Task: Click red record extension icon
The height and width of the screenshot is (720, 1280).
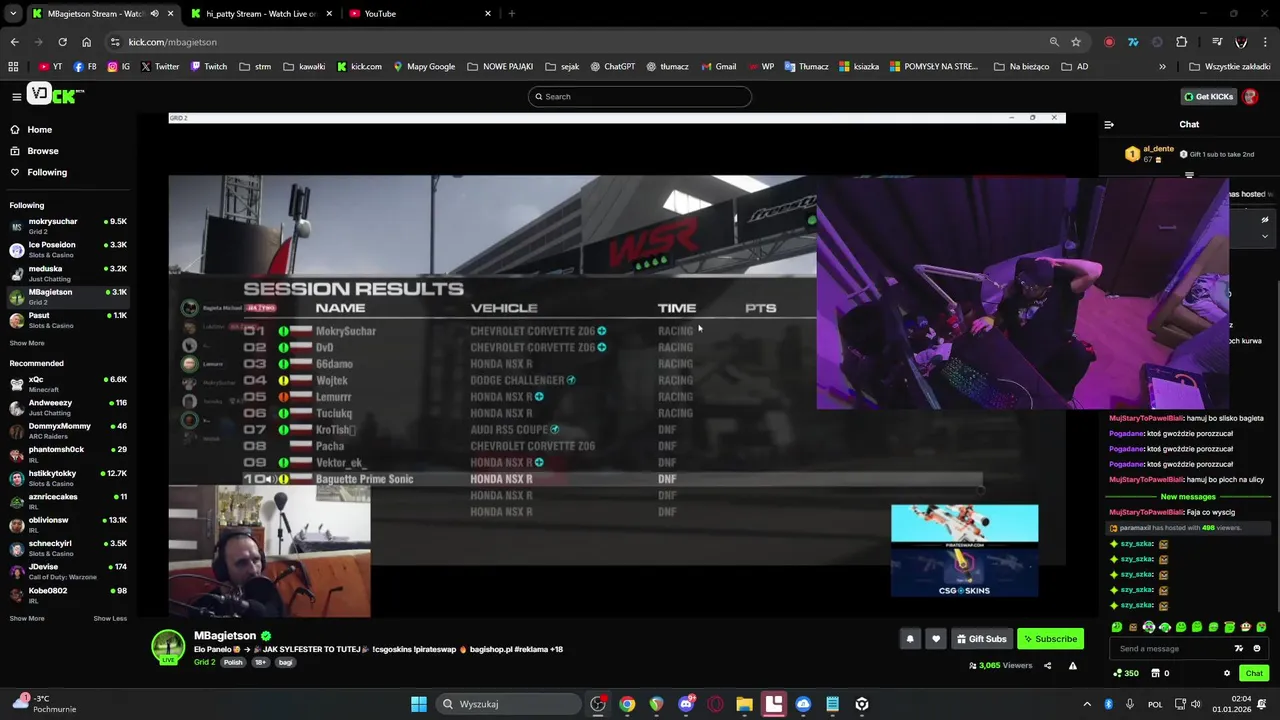Action: pos(1109,42)
